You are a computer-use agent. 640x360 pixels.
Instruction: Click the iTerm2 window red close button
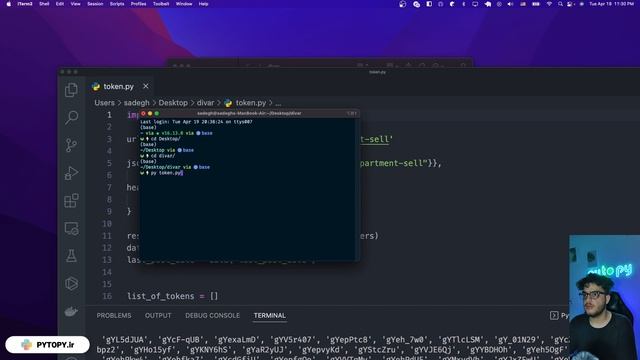coord(143,113)
